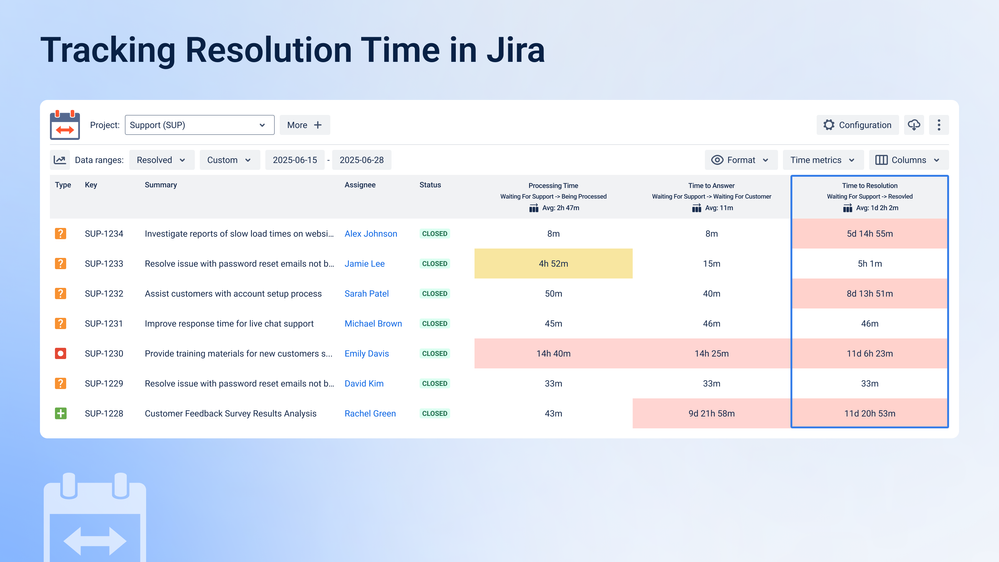Open assignee Emily Davis link

366,354
